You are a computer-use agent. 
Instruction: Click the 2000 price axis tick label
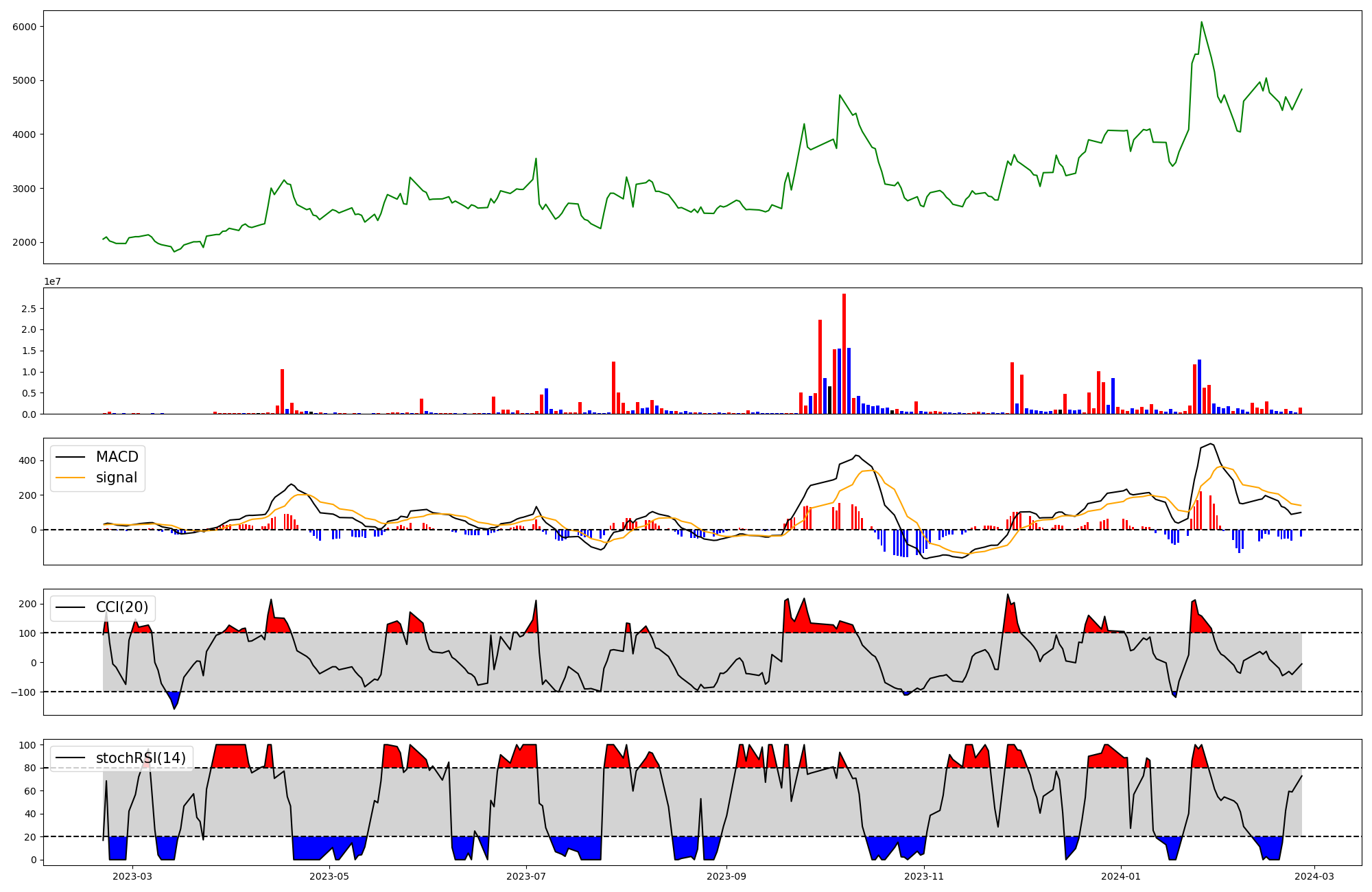(x=25, y=242)
